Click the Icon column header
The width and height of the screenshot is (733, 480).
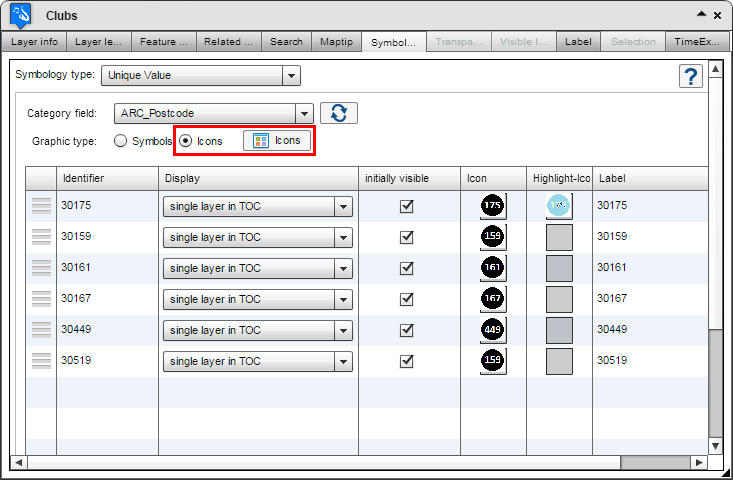click(494, 178)
